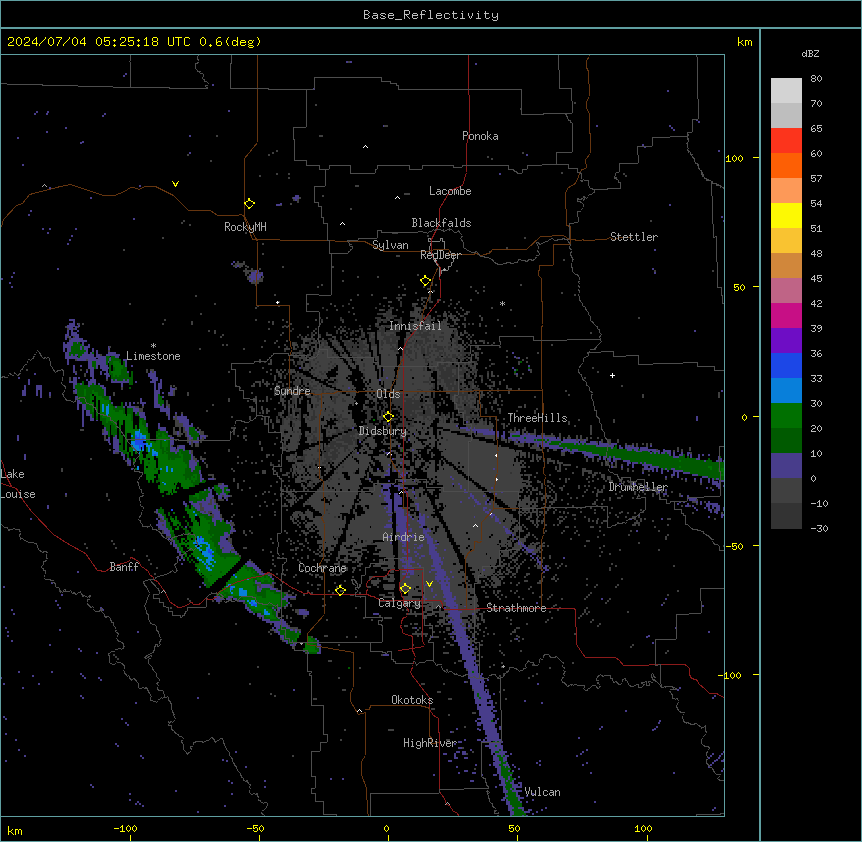Select the ThreeHills label

click(538, 418)
